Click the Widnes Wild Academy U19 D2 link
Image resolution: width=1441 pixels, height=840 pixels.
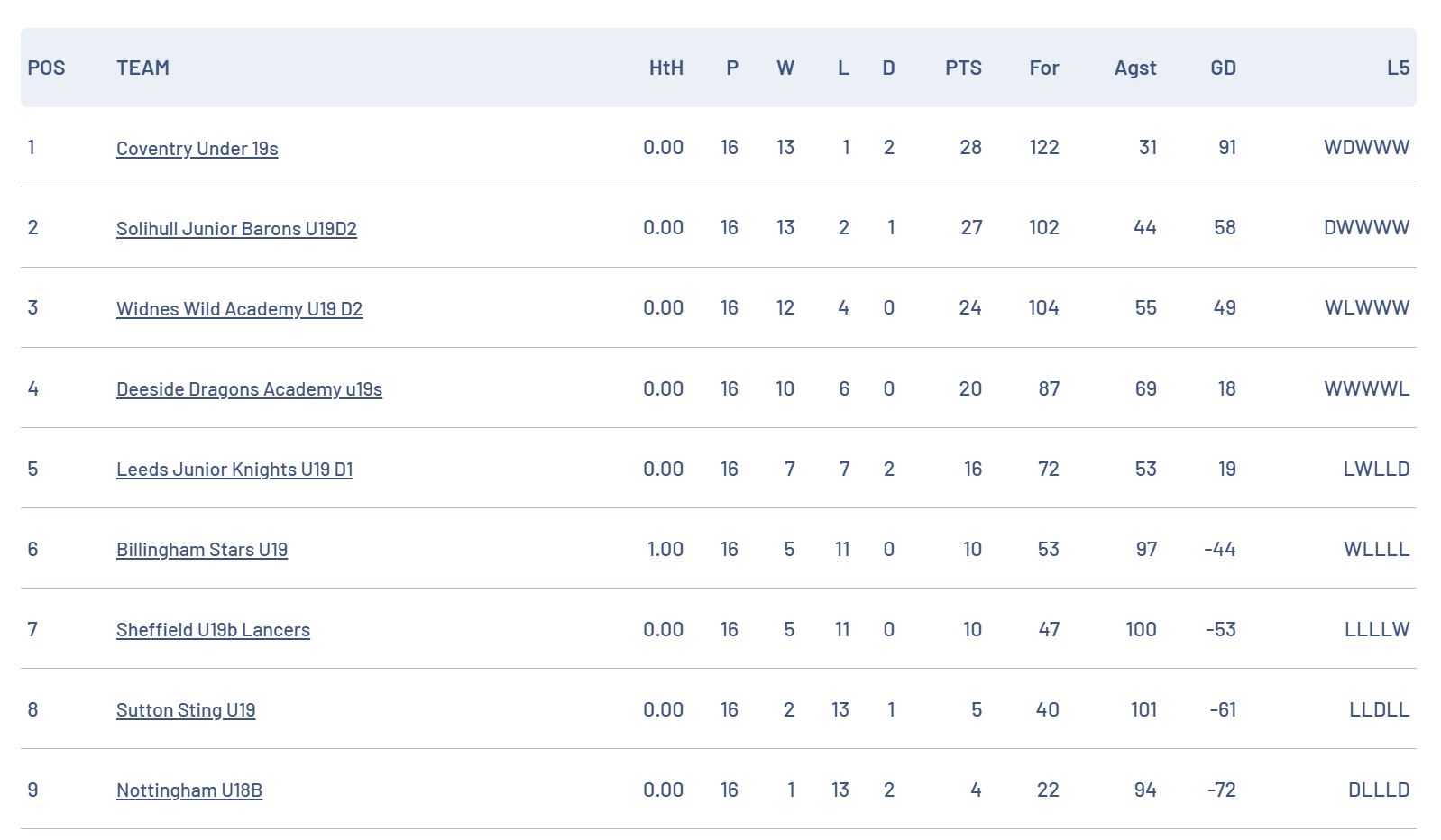point(239,309)
